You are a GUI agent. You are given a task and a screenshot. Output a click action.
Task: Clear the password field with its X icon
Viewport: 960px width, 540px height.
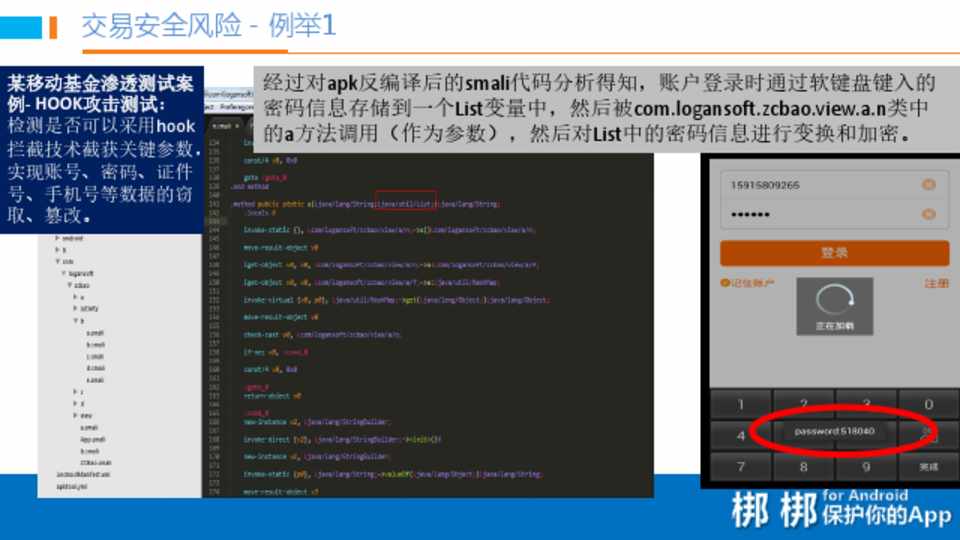point(928,214)
